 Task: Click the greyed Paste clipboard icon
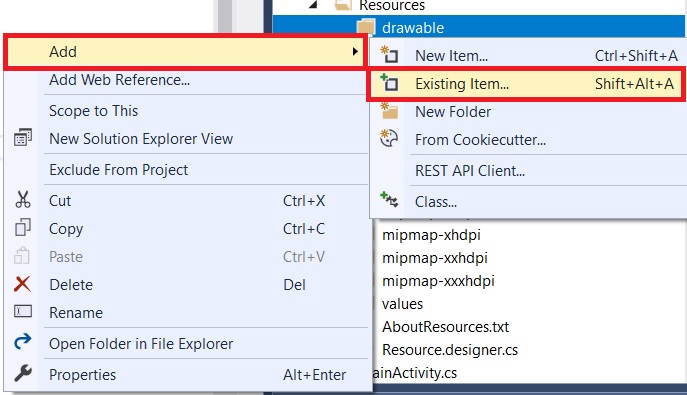[x=22, y=256]
